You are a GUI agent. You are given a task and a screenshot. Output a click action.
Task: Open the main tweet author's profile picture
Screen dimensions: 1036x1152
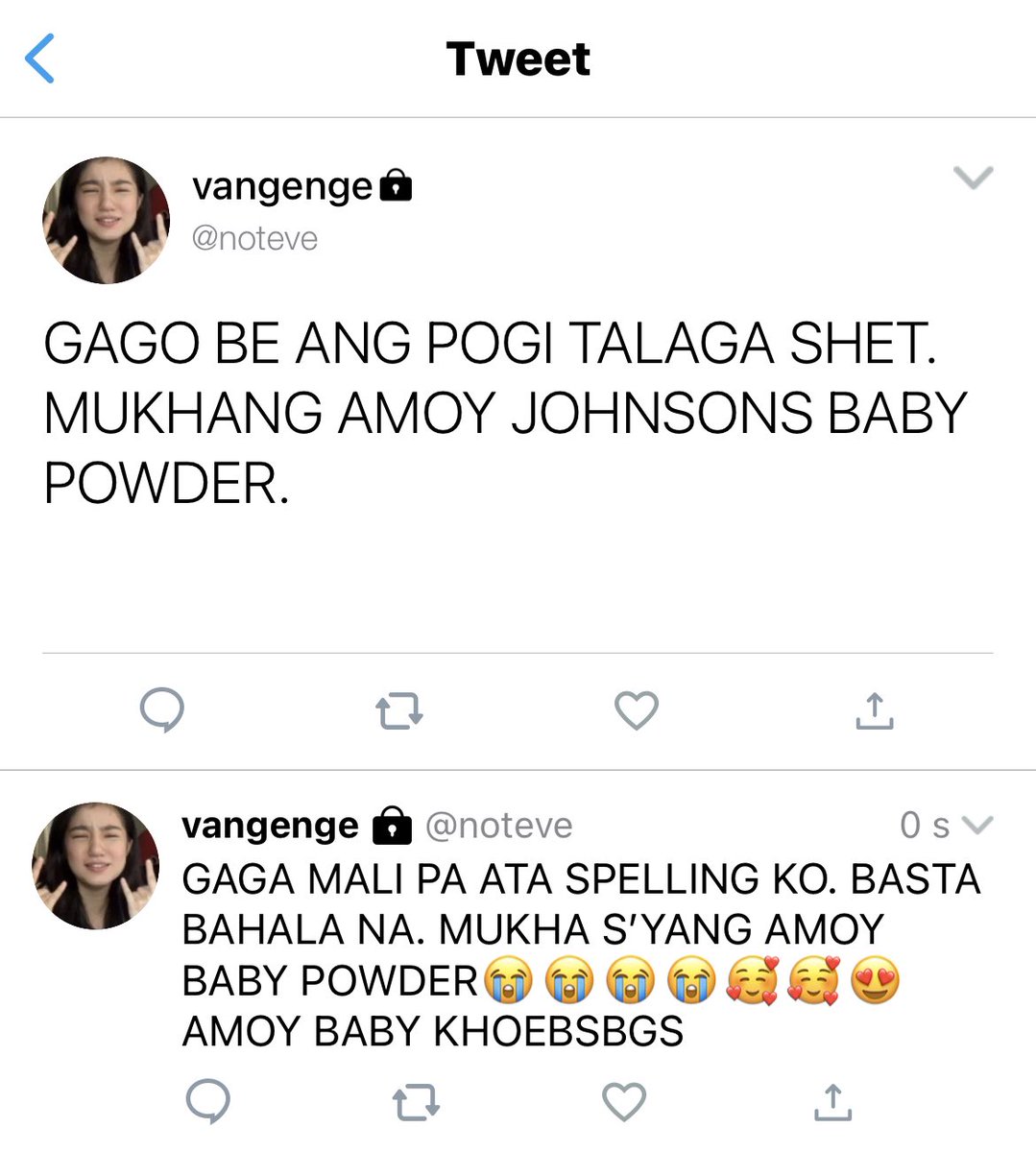(x=107, y=220)
